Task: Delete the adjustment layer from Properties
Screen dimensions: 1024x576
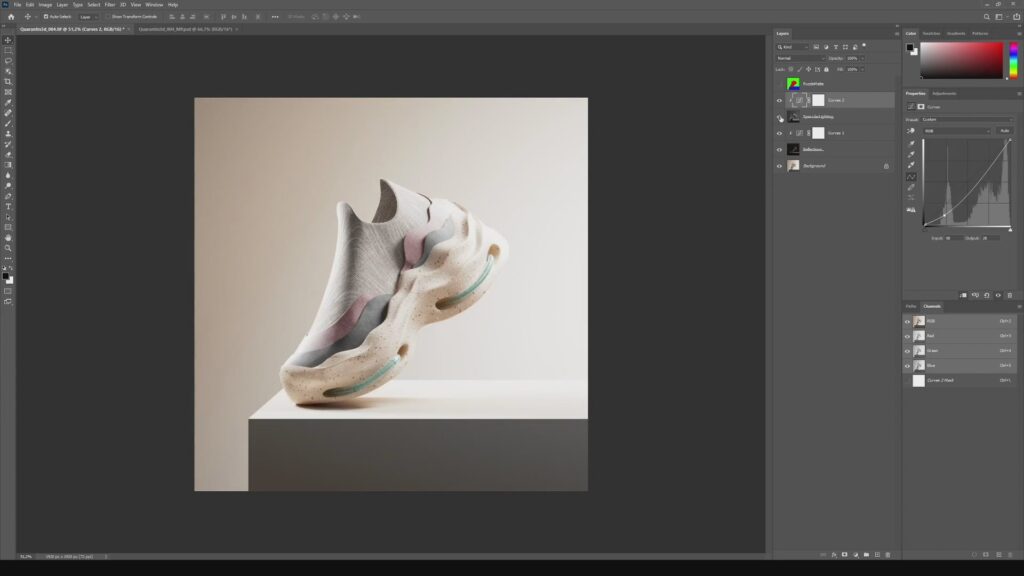Action: [x=1010, y=295]
